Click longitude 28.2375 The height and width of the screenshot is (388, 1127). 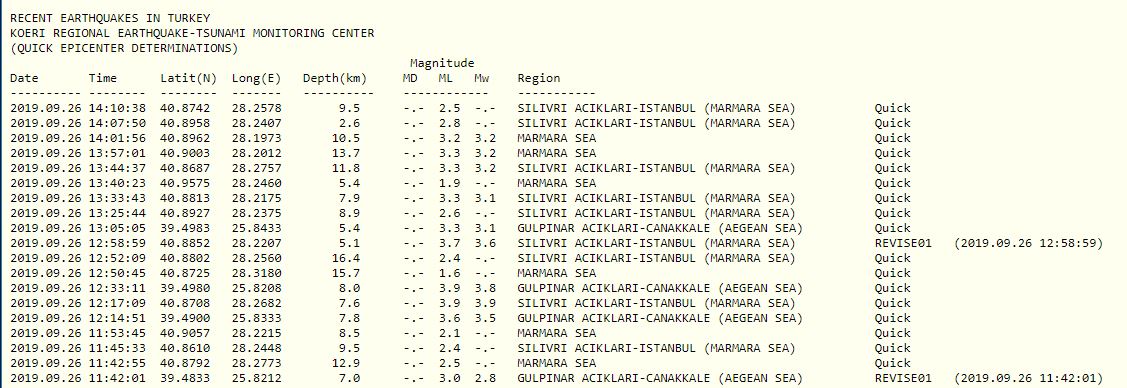pyautogui.click(x=256, y=213)
